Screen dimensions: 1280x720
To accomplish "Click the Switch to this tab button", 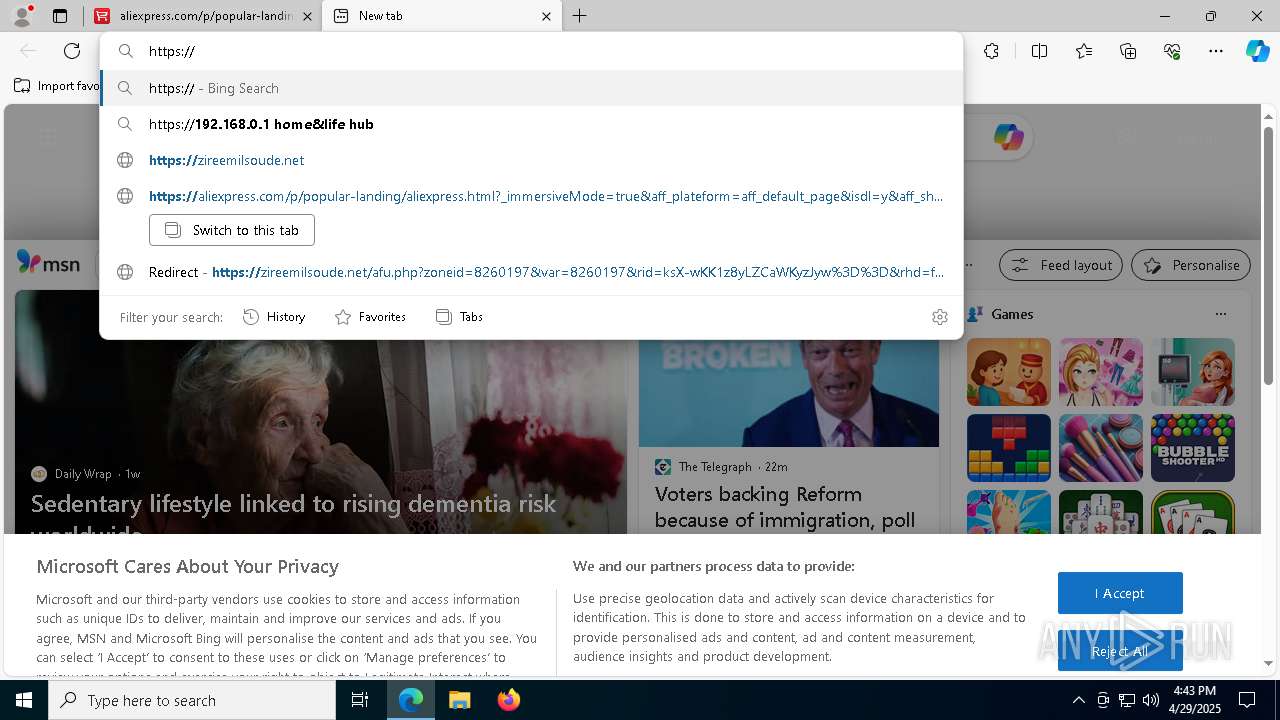I will [x=232, y=230].
